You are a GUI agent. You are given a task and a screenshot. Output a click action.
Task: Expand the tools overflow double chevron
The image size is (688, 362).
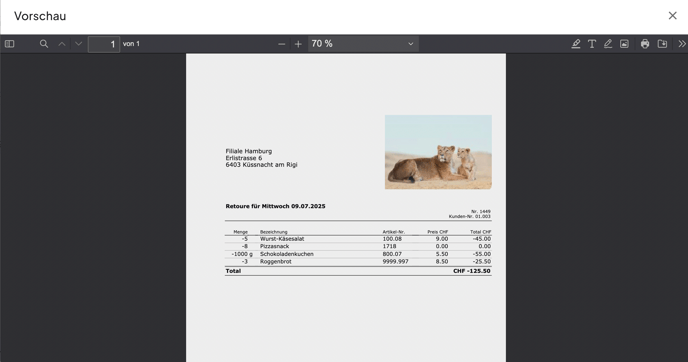(x=681, y=44)
